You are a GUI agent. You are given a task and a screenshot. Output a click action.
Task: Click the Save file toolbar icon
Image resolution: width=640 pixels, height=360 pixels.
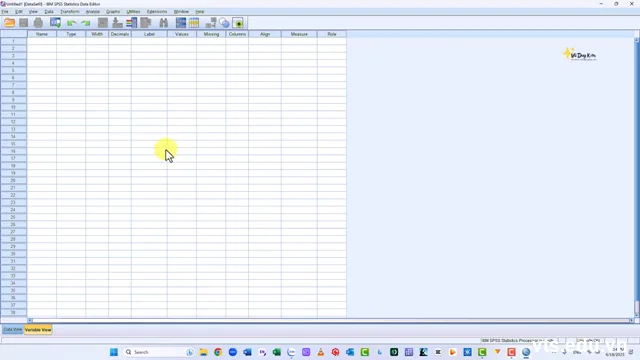24,23
